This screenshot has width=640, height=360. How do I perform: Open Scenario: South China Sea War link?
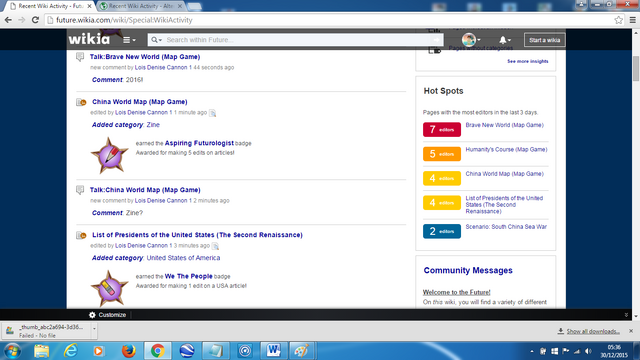tap(506, 227)
